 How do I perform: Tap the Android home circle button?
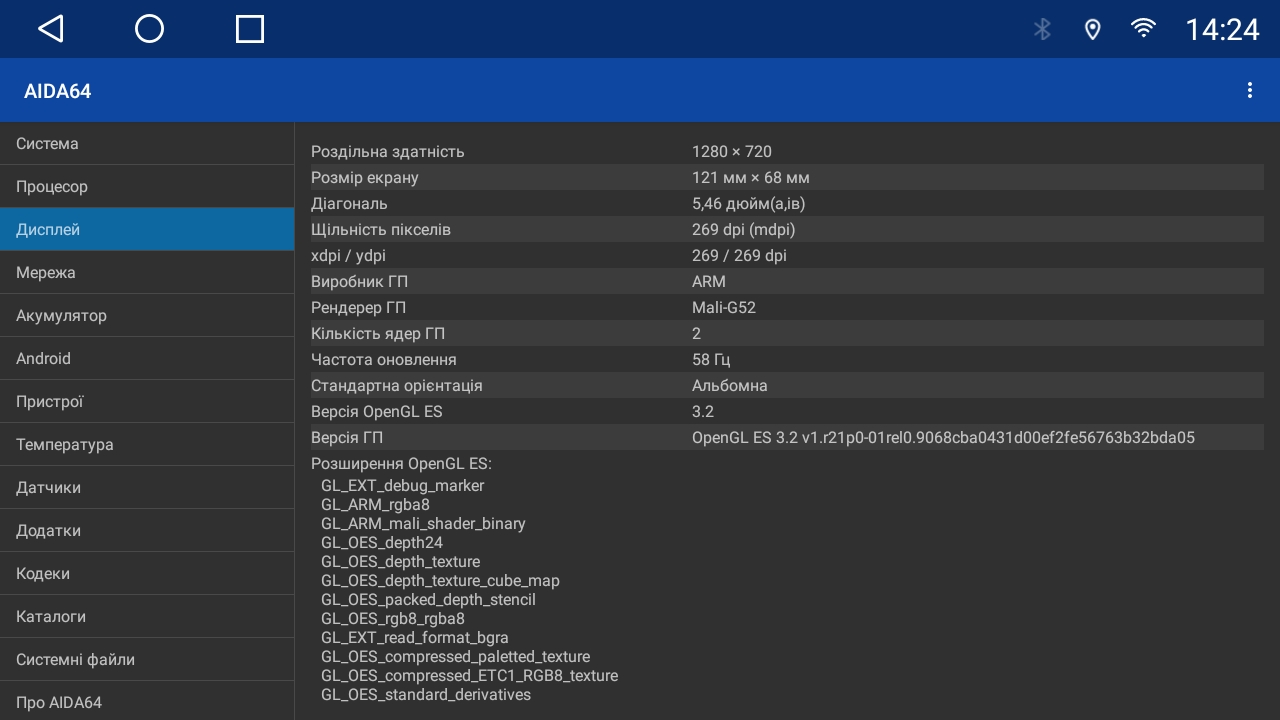pyautogui.click(x=149, y=29)
